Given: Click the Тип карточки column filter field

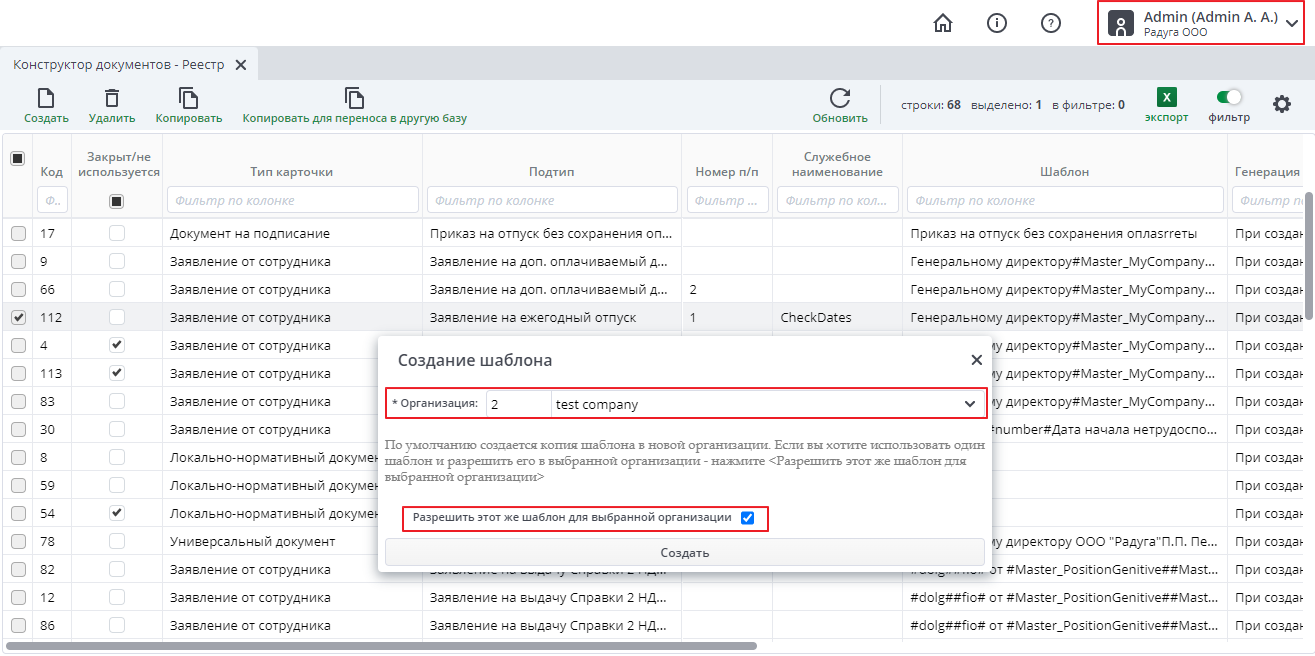Looking at the screenshot, I should 292,200.
